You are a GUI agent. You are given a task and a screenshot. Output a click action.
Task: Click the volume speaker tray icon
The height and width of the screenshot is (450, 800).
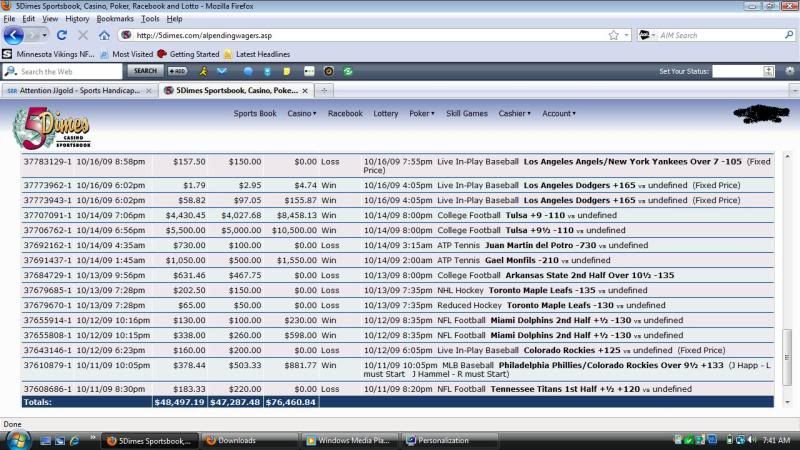[x=752, y=440]
